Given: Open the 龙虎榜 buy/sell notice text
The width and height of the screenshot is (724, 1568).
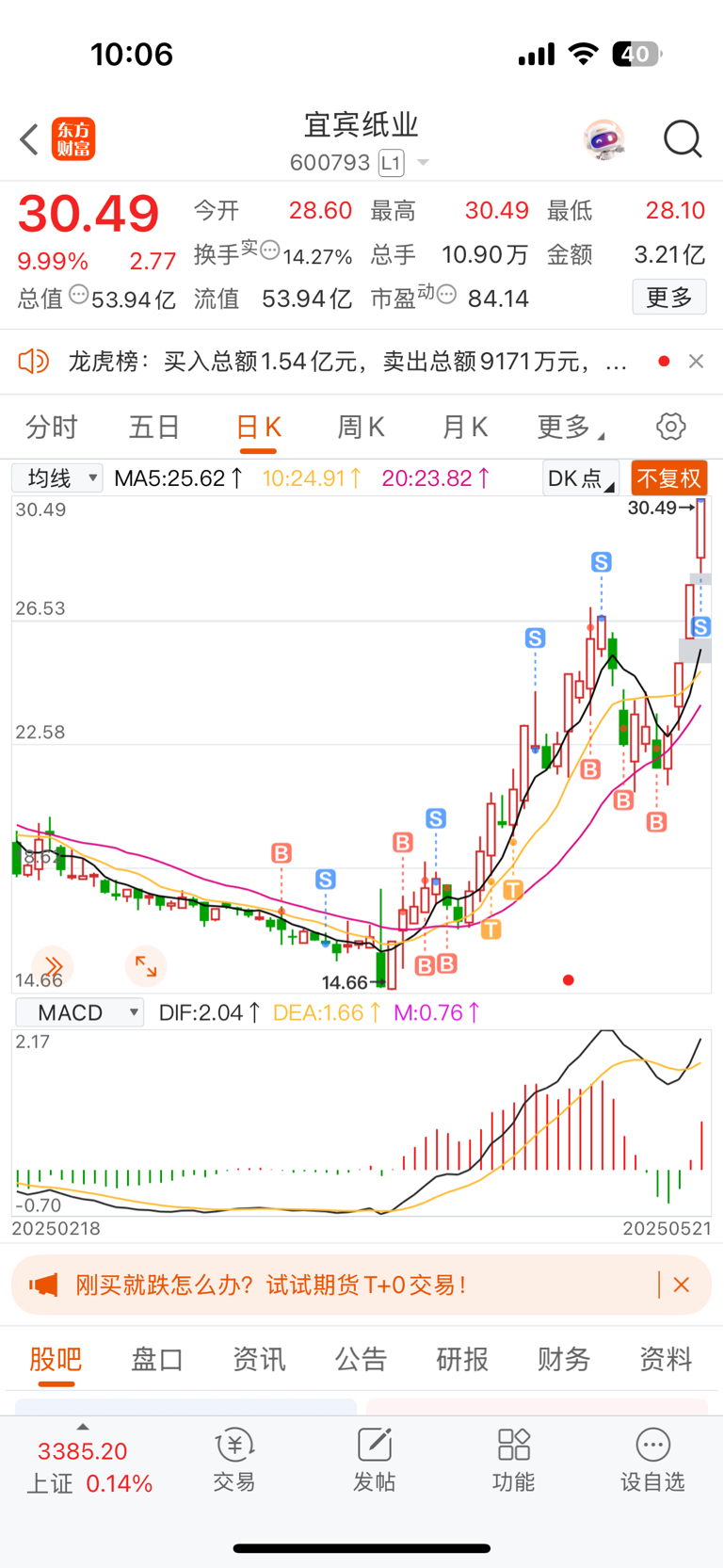Looking at the screenshot, I should point(347,362).
